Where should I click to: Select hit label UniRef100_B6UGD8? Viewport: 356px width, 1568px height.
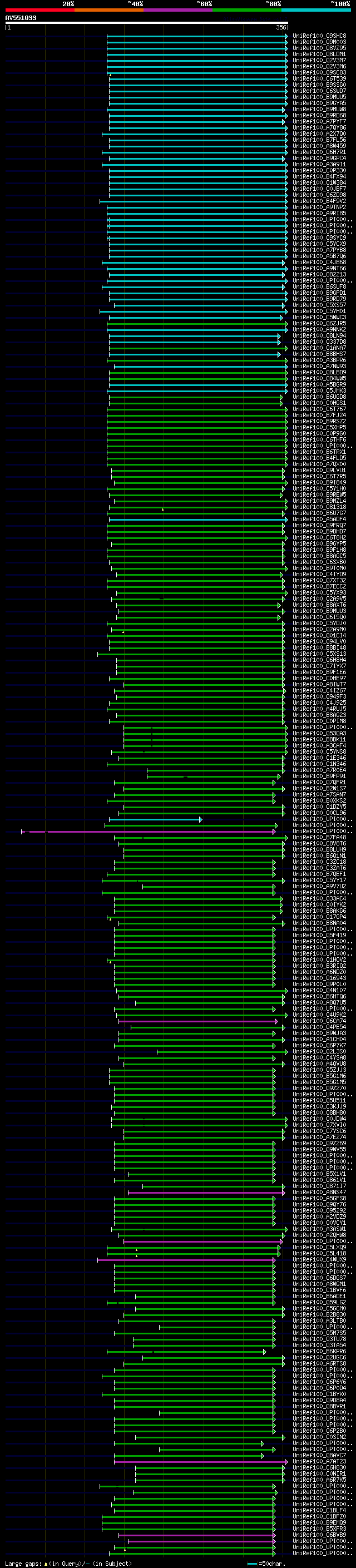click(x=319, y=397)
